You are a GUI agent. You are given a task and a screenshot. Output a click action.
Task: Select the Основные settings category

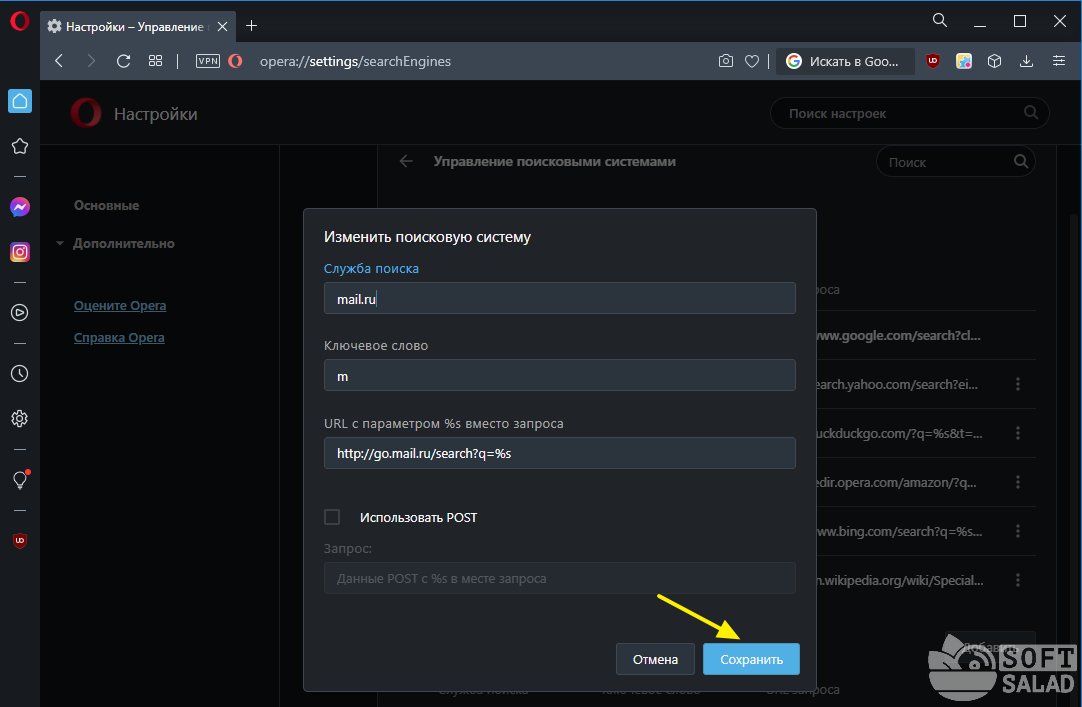tap(106, 205)
